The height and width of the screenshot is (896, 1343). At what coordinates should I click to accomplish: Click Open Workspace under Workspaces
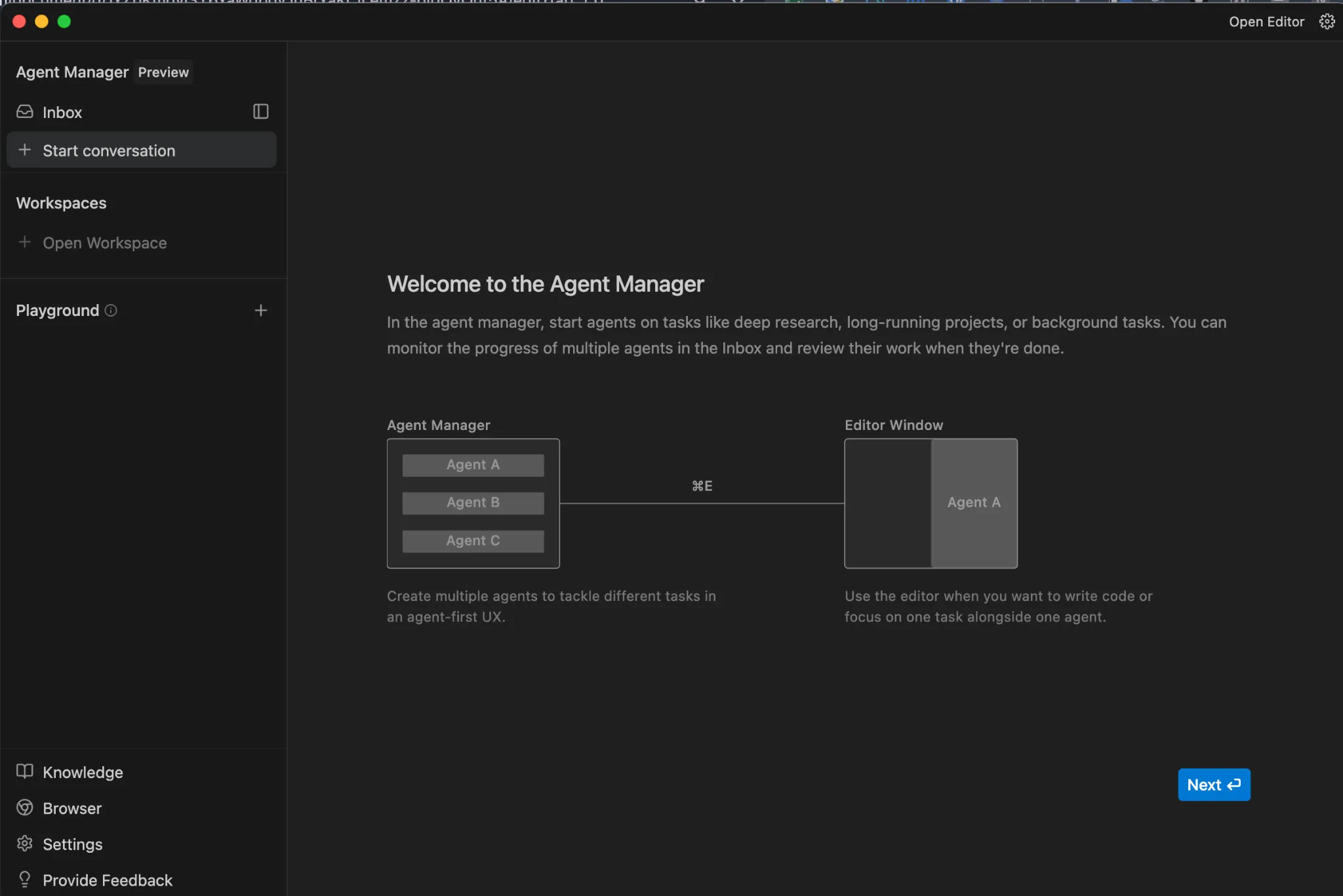coord(104,243)
